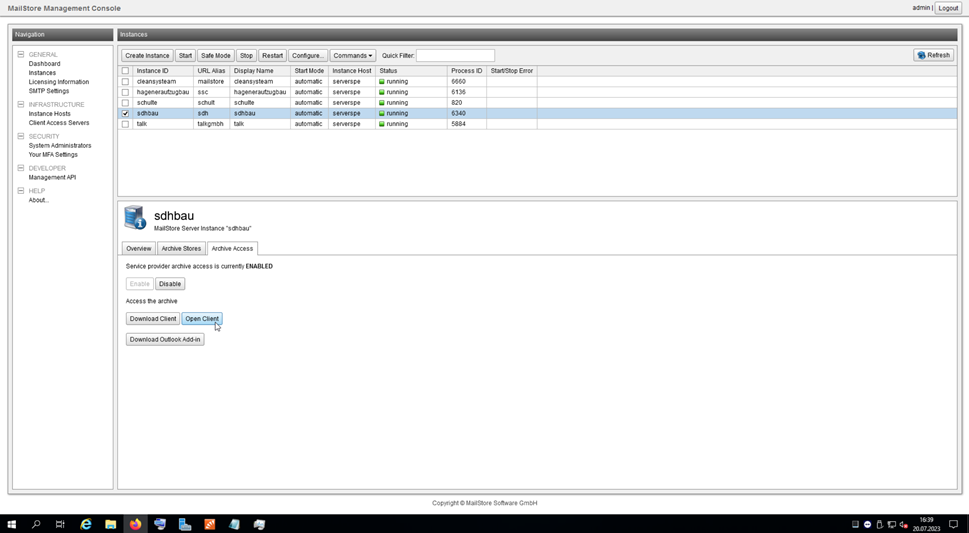Go to Licensing Information in navigation

[x=58, y=82]
